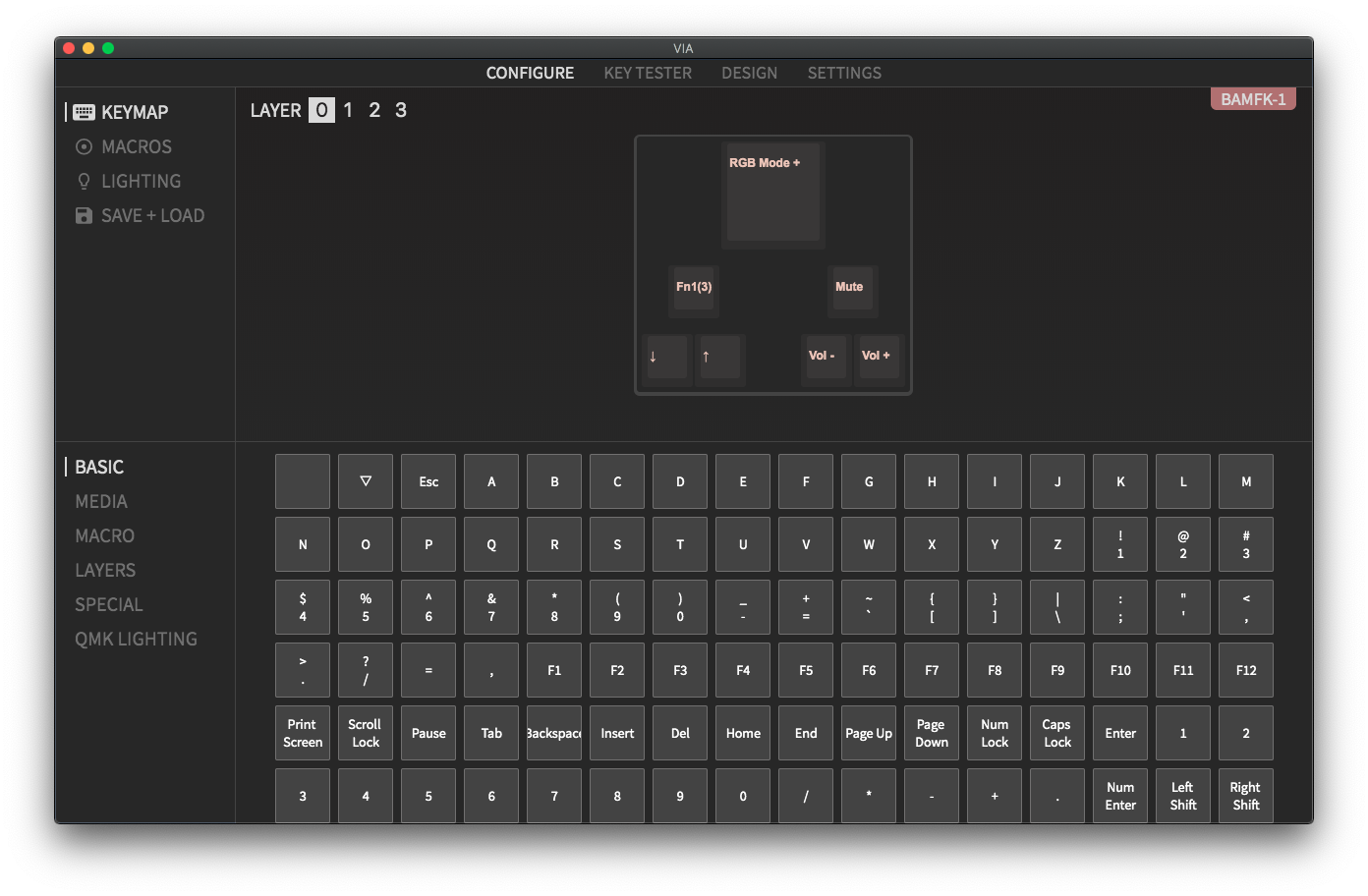Screen dimensions: 1368x896
Task: Show Media keycodes category
Action: 101,501
